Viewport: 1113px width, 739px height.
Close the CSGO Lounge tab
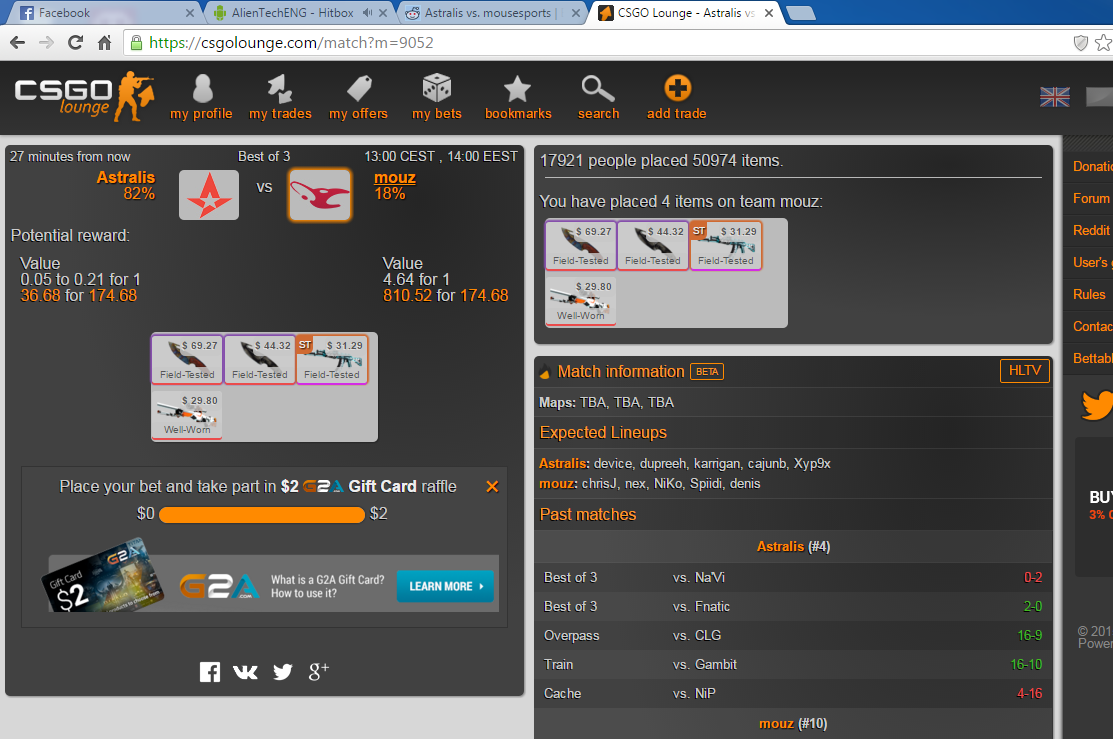point(769,13)
